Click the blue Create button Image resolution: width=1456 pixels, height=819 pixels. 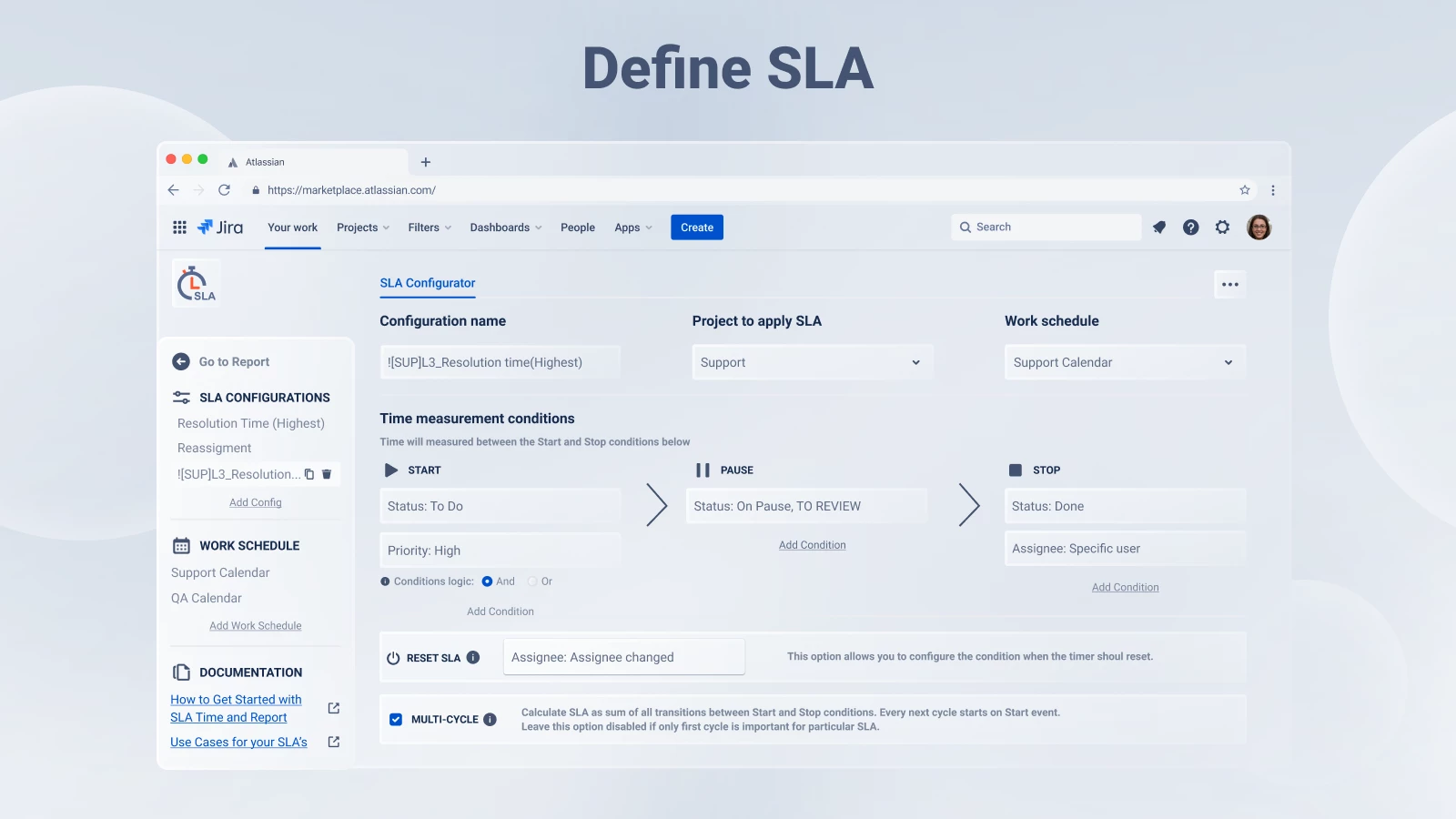tap(696, 227)
